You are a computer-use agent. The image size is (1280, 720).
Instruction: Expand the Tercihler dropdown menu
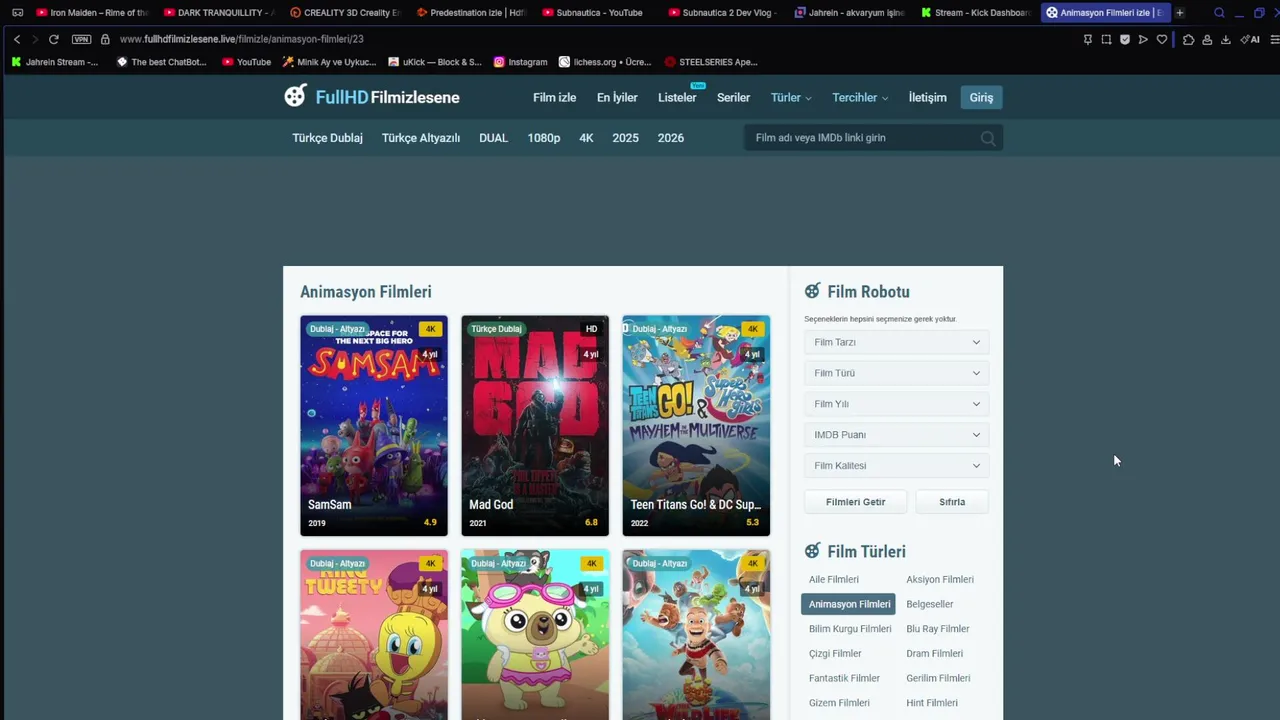pyautogui.click(x=860, y=97)
